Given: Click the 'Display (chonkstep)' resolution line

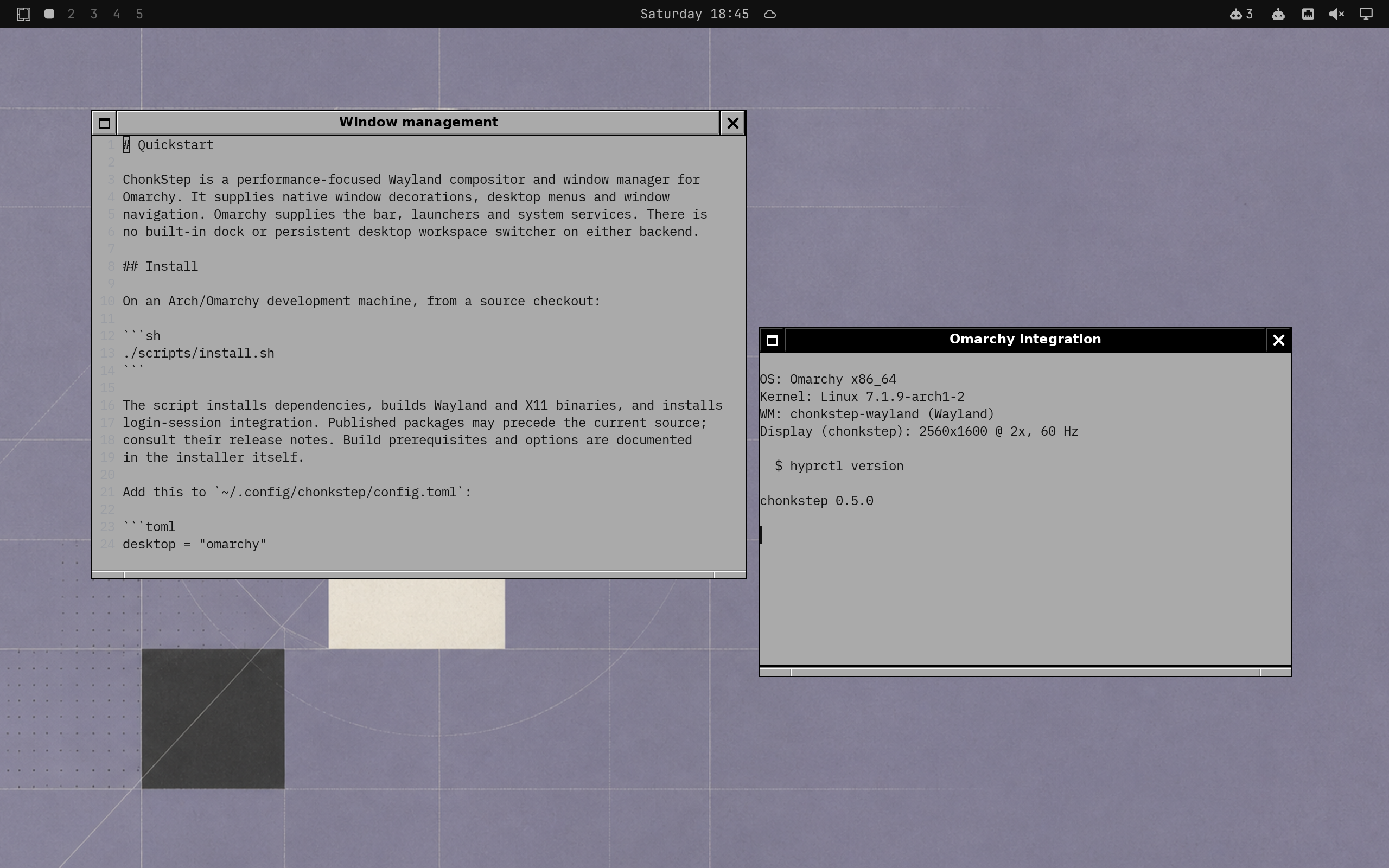Looking at the screenshot, I should tap(919, 432).
